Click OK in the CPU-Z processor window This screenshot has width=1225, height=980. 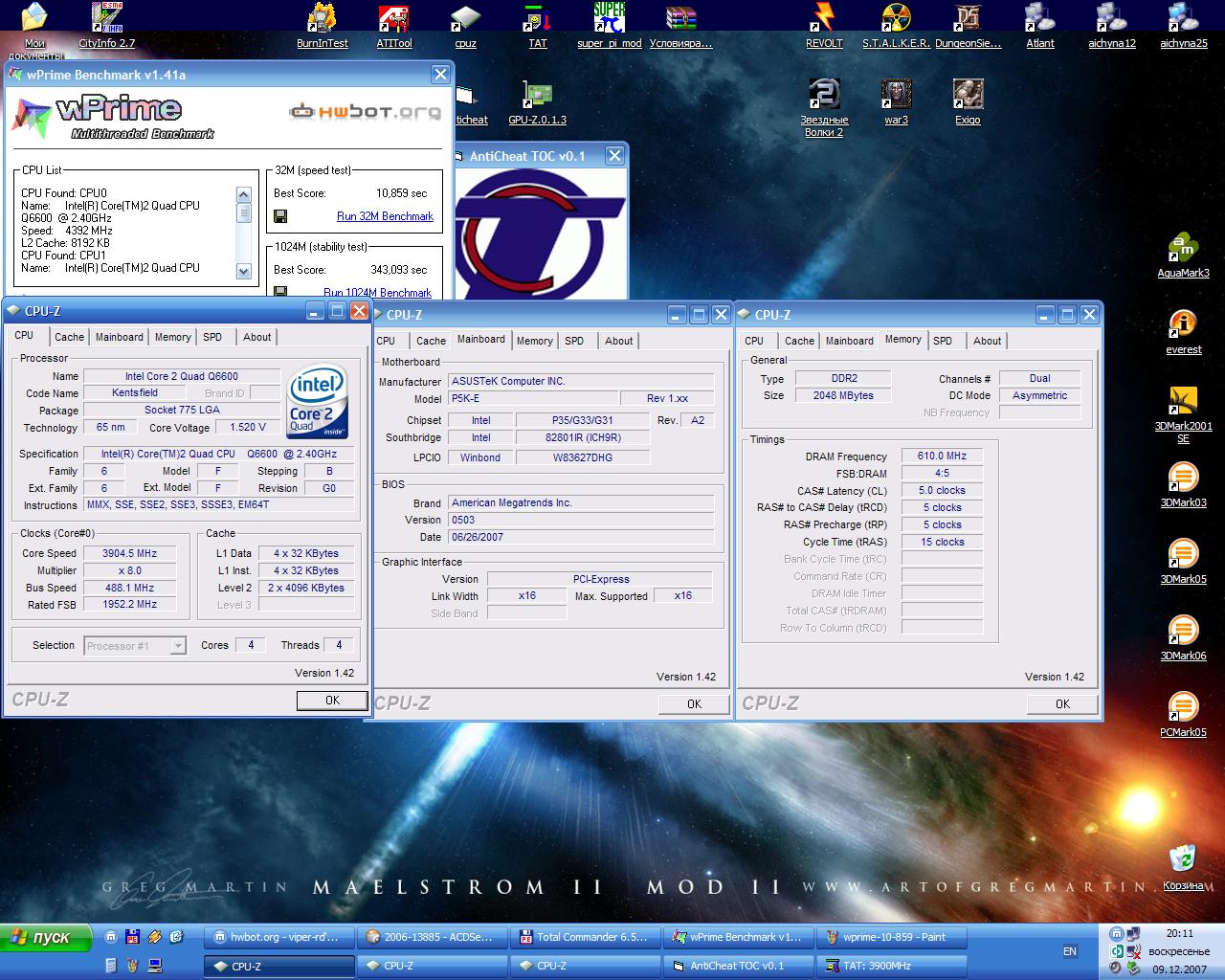[332, 701]
